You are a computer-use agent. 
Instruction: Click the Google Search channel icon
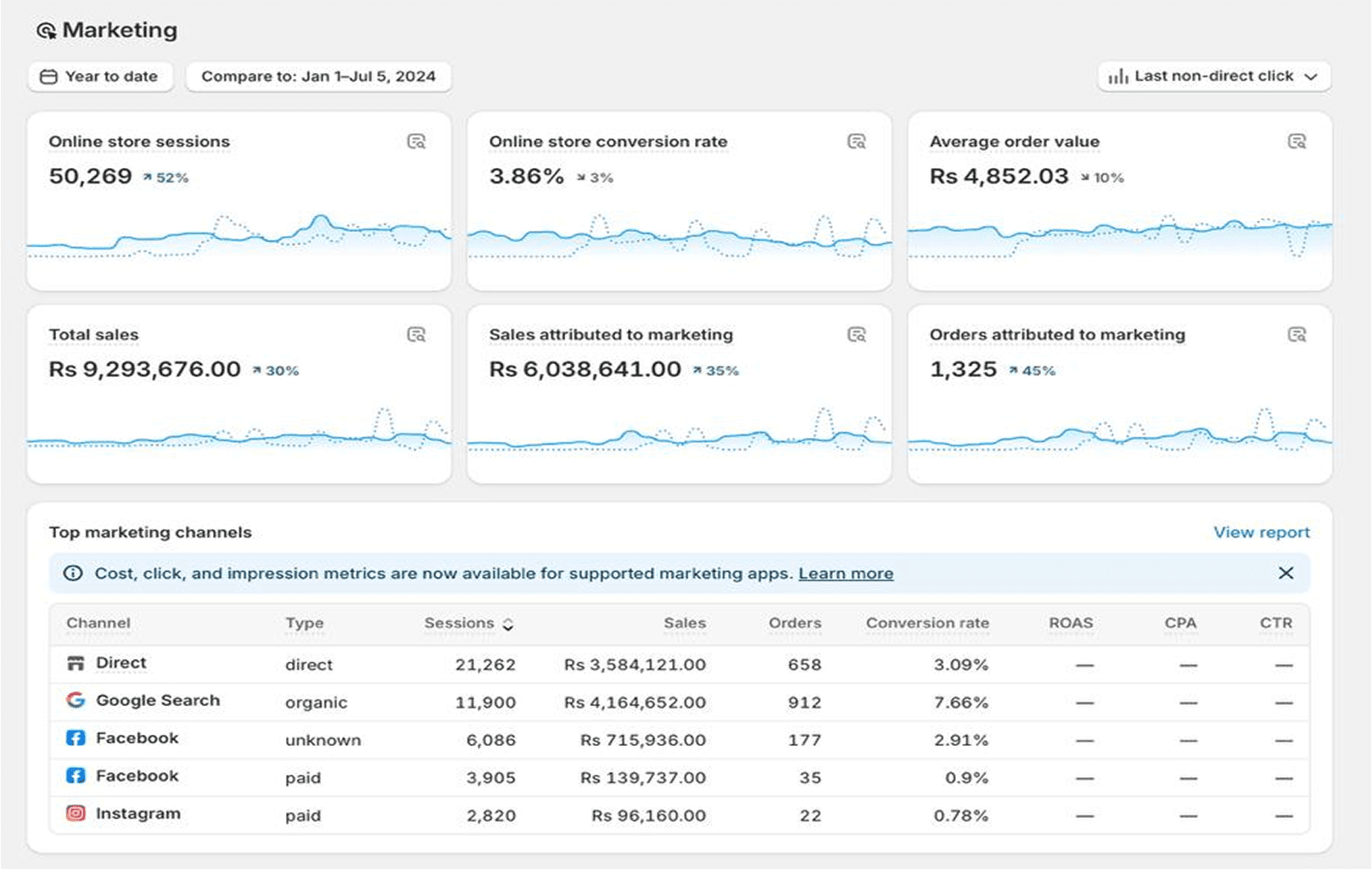[x=76, y=700]
